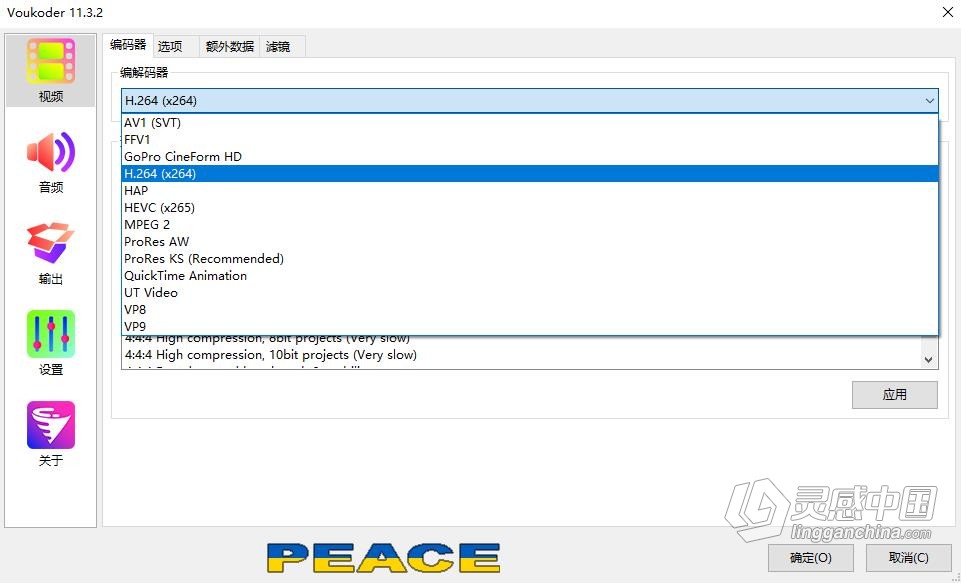
Task: Select ProRes AW codec
Action: [x=530, y=242]
